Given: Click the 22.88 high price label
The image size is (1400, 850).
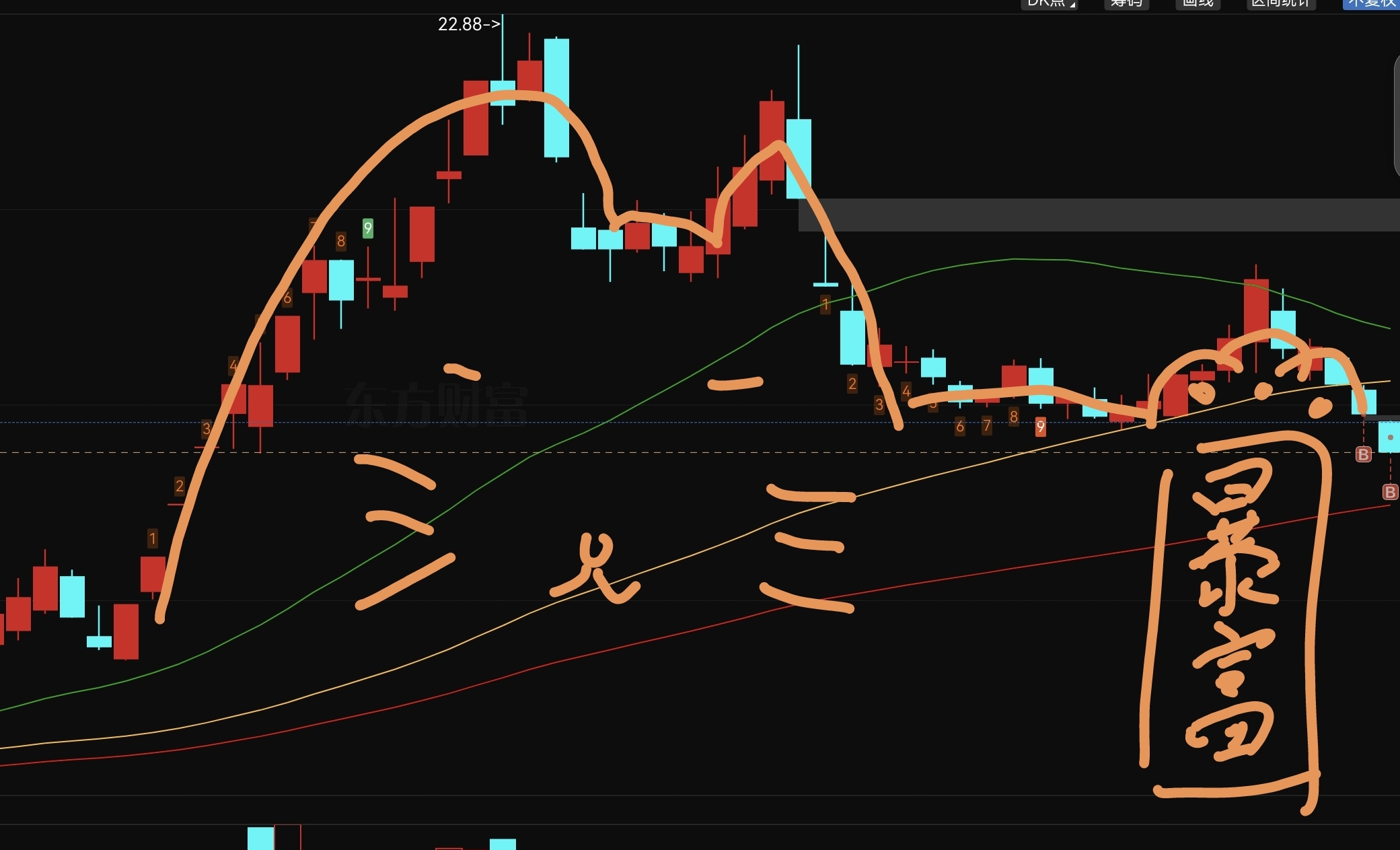Looking at the screenshot, I should tap(468, 24).
